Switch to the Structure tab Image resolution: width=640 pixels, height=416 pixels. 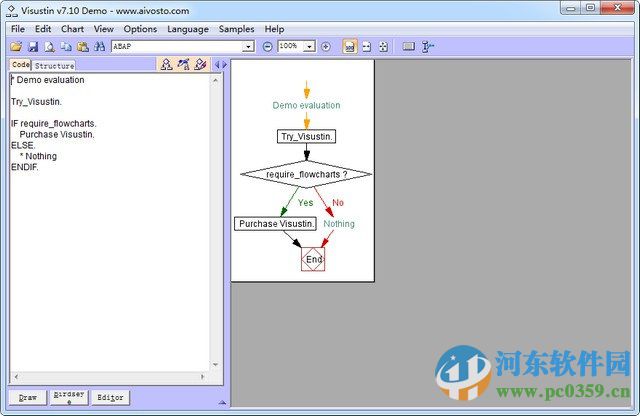[x=54, y=66]
